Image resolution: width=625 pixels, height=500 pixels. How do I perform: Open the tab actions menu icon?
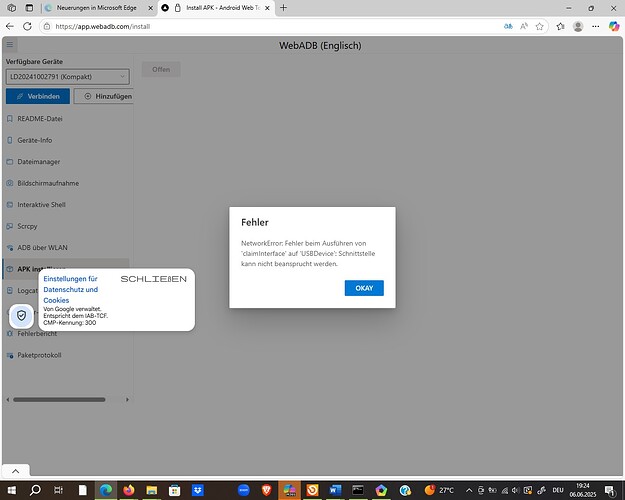[x=29, y=8]
